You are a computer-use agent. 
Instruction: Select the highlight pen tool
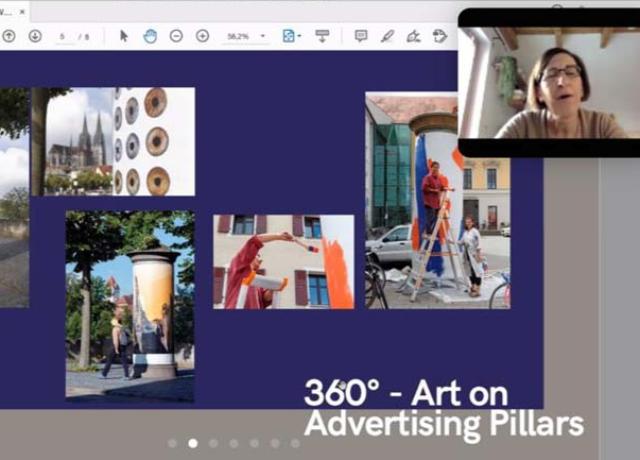tap(387, 36)
